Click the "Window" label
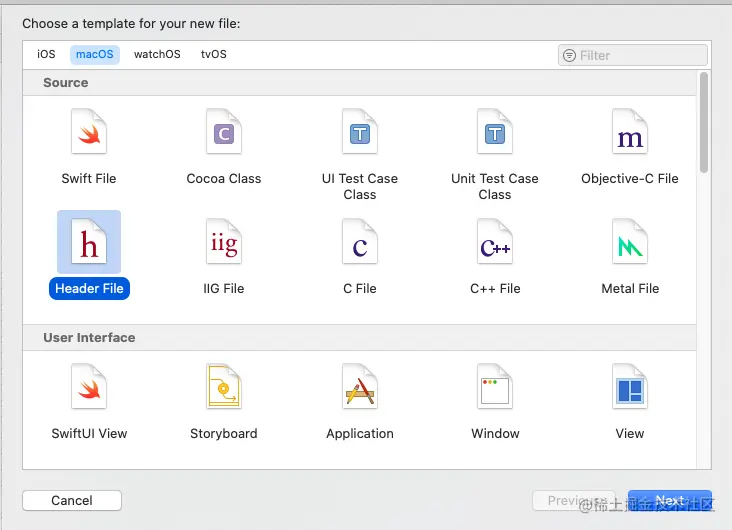This screenshot has width=732, height=530. coord(495,433)
